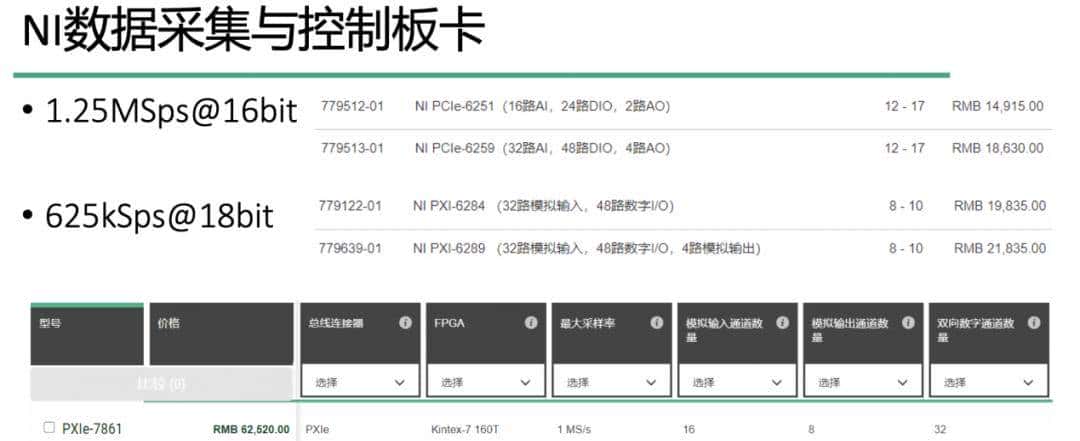This screenshot has height=441, width=1080.
Task: Select part number 779122-01
Action: coord(350,206)
